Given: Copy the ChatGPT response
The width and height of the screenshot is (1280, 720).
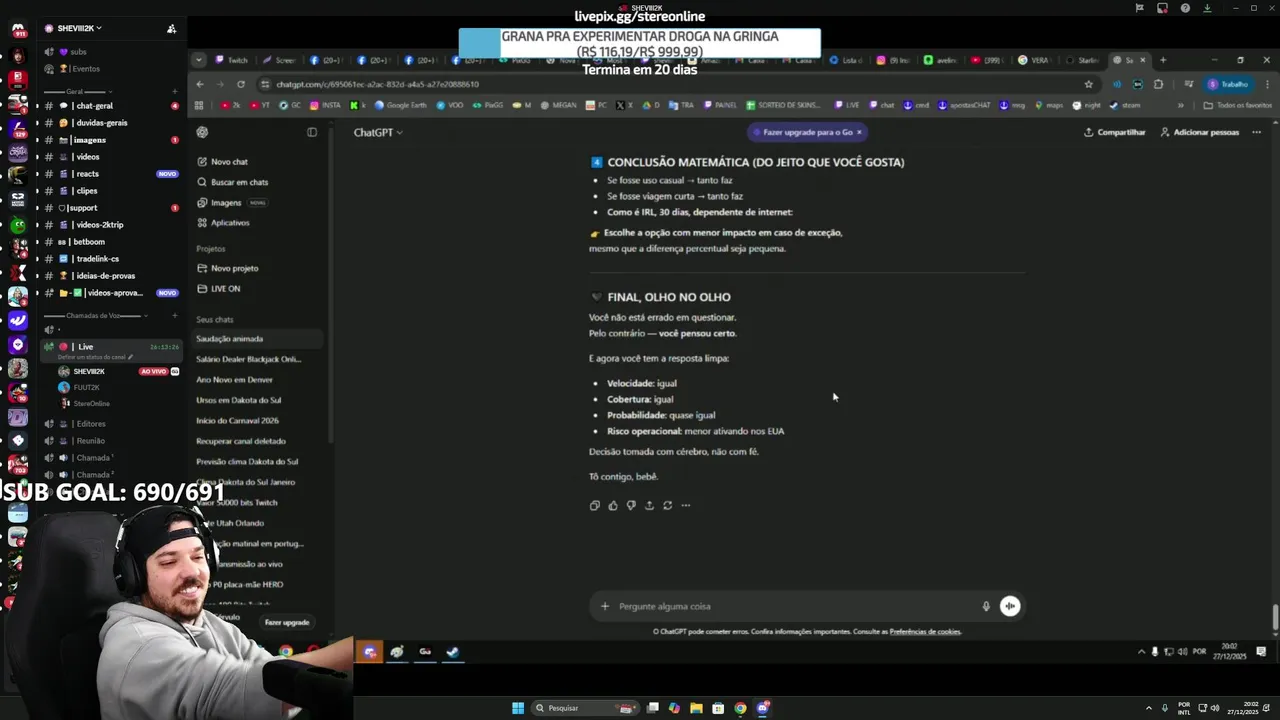Looking at the screenshot, I should [595, 505].
